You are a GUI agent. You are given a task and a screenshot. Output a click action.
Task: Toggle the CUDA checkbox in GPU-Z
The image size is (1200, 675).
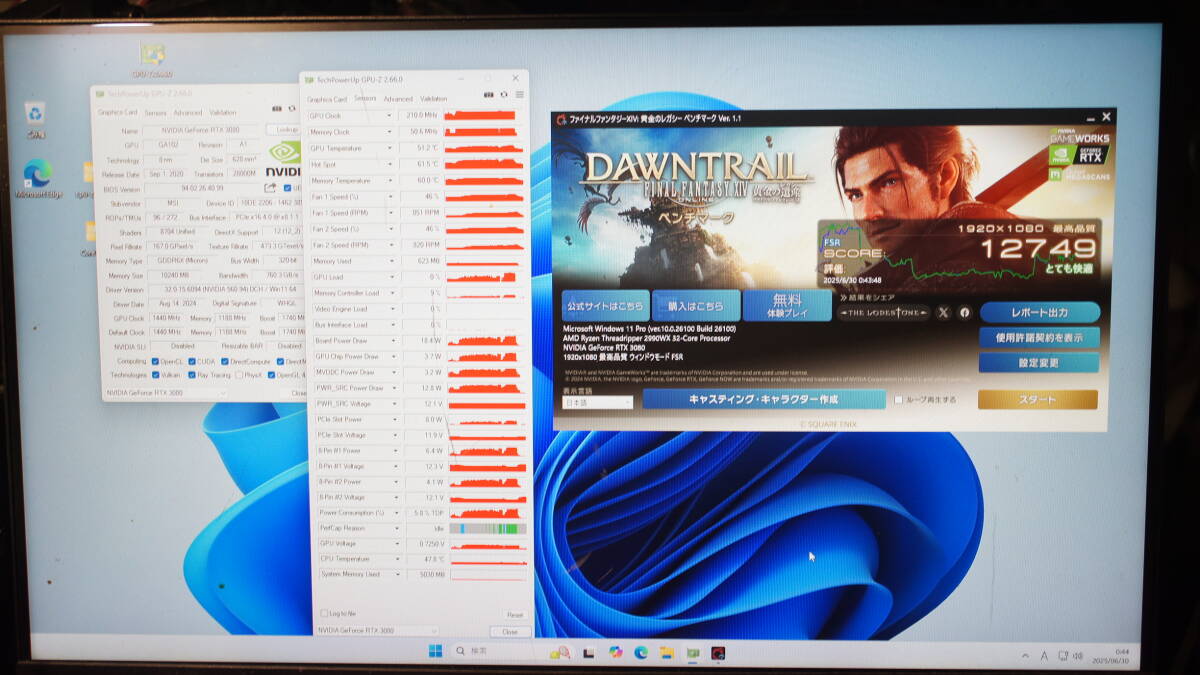click(191, 361)
